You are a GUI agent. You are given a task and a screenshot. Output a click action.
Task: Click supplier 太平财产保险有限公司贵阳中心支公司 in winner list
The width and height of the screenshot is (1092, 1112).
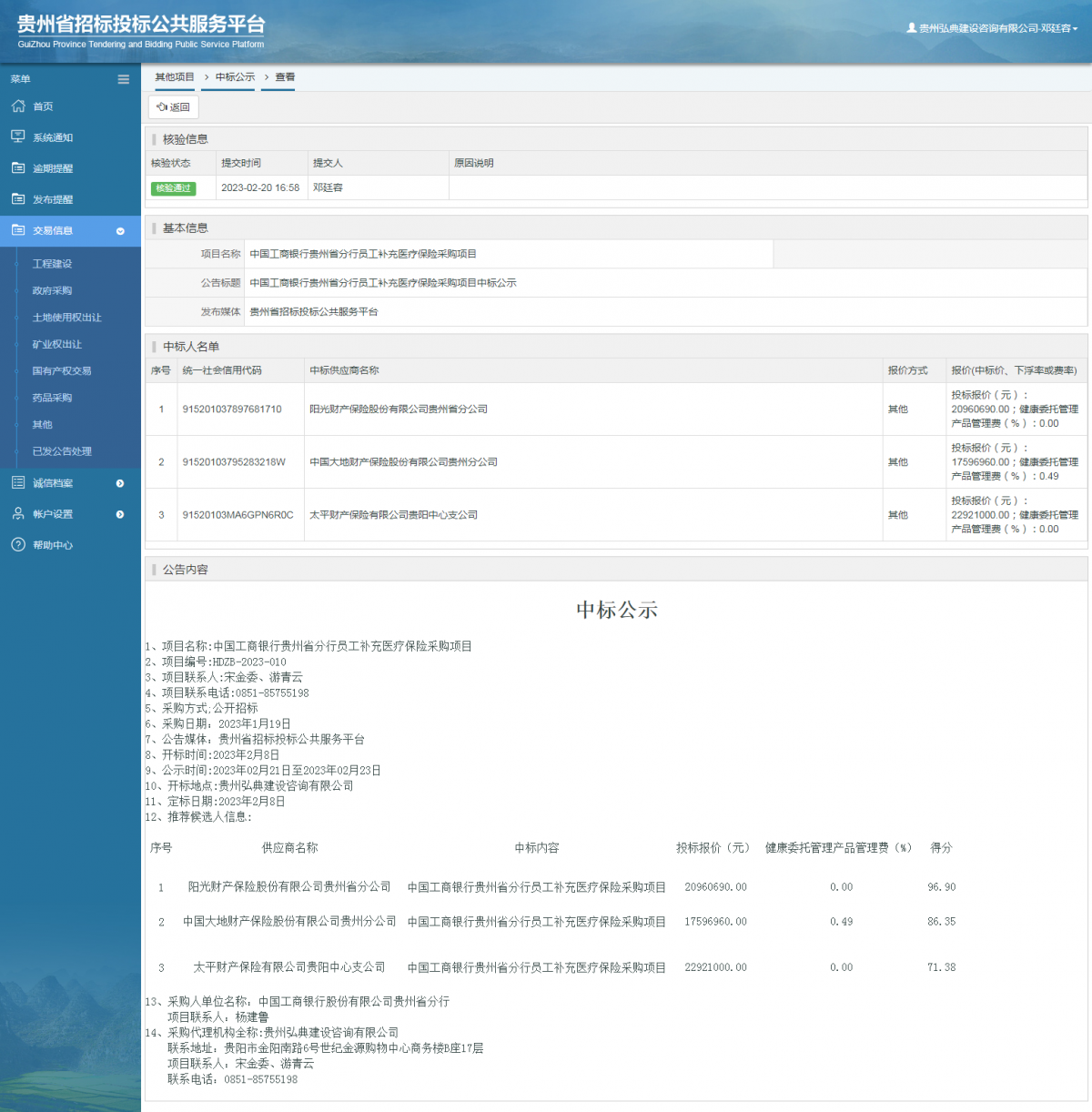393,515
